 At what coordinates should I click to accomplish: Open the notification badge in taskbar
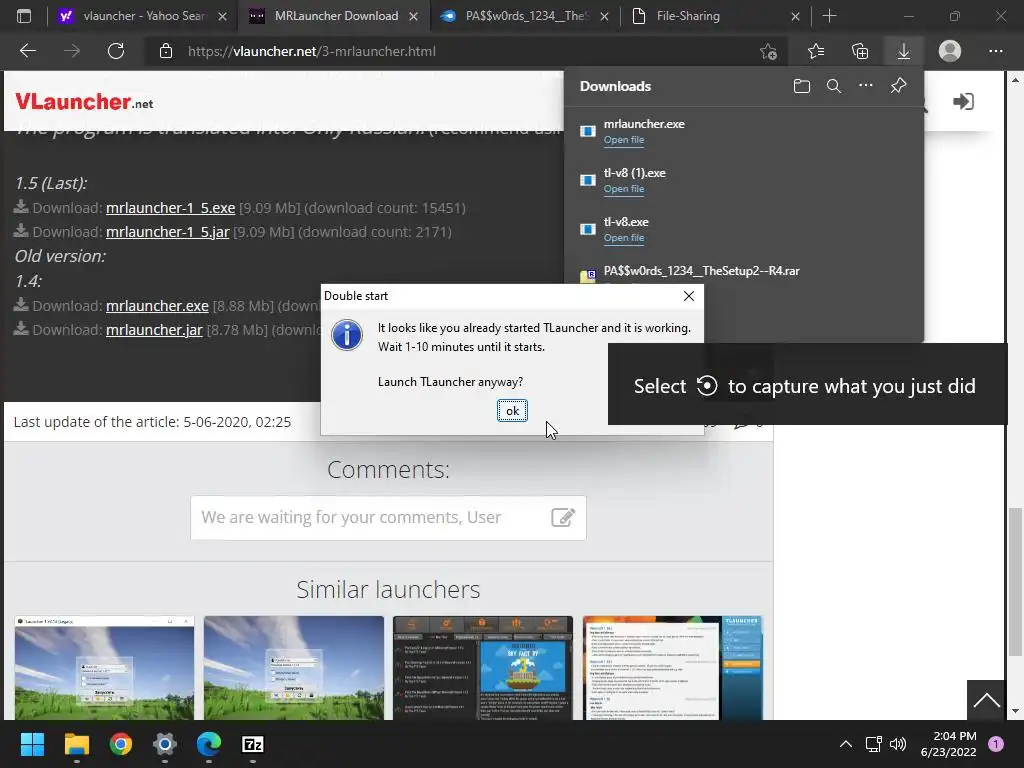[x=995, y=743]
